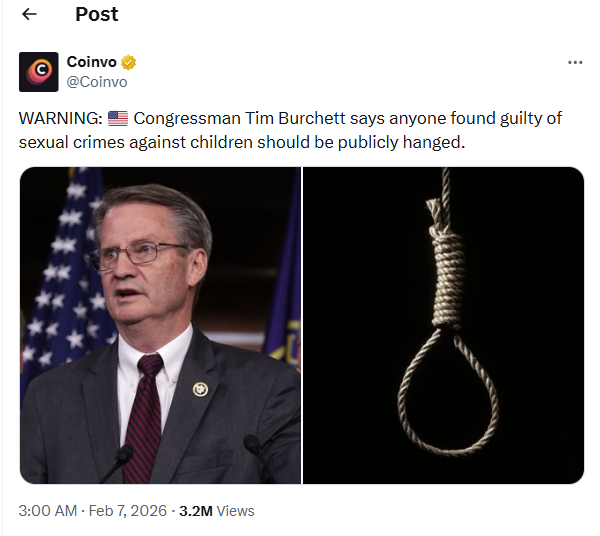
Task: Click the gold verified badge
Action: 129,62
